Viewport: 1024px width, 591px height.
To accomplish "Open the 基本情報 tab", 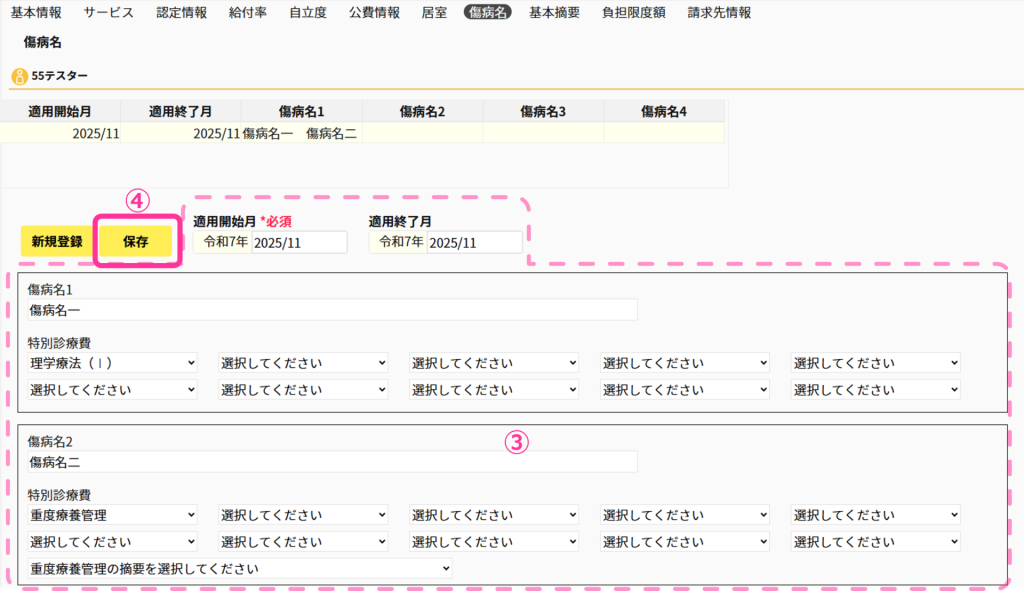I will coord(36,13).
